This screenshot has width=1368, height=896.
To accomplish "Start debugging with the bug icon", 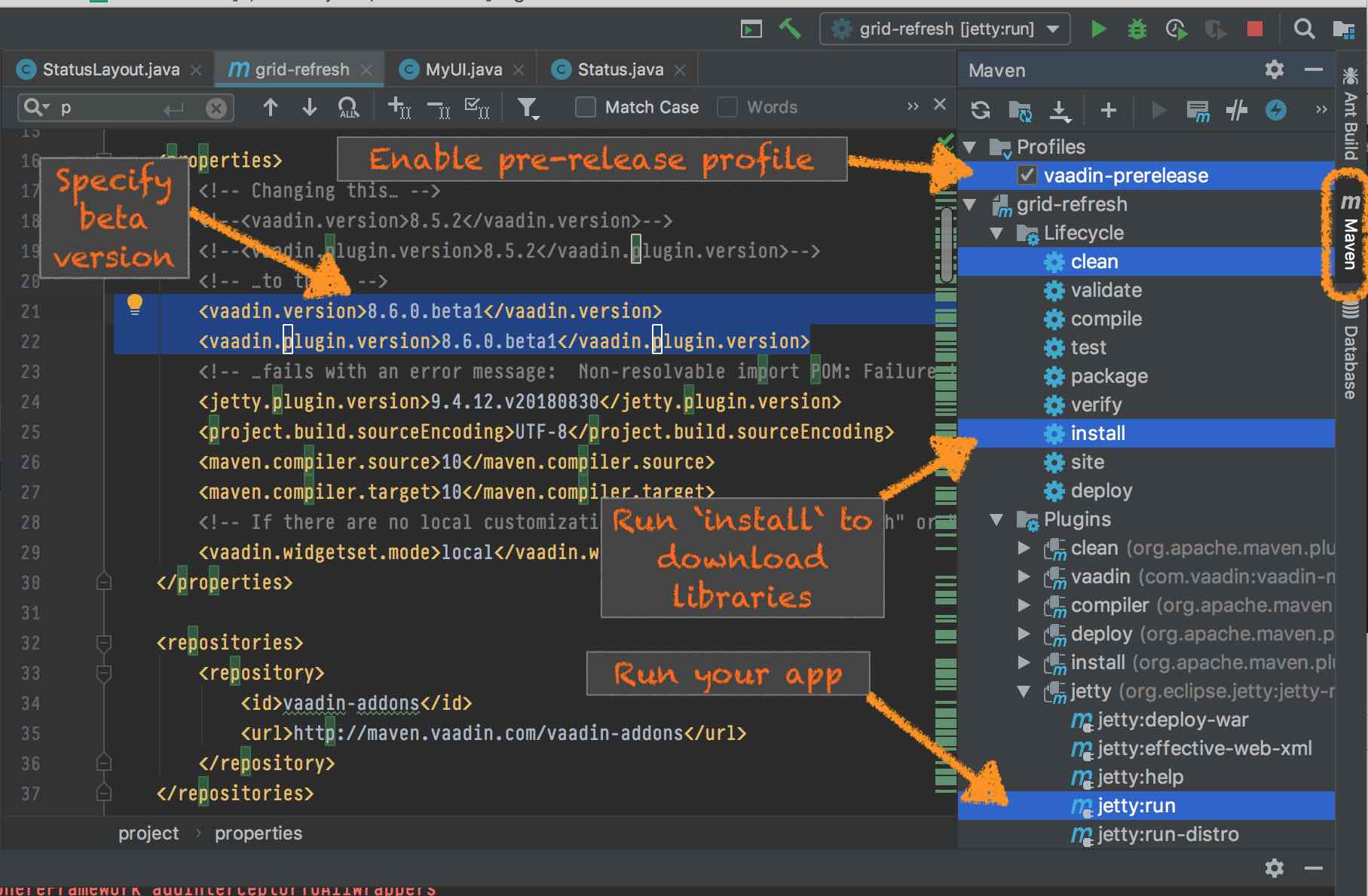I will click(1137, 29).
